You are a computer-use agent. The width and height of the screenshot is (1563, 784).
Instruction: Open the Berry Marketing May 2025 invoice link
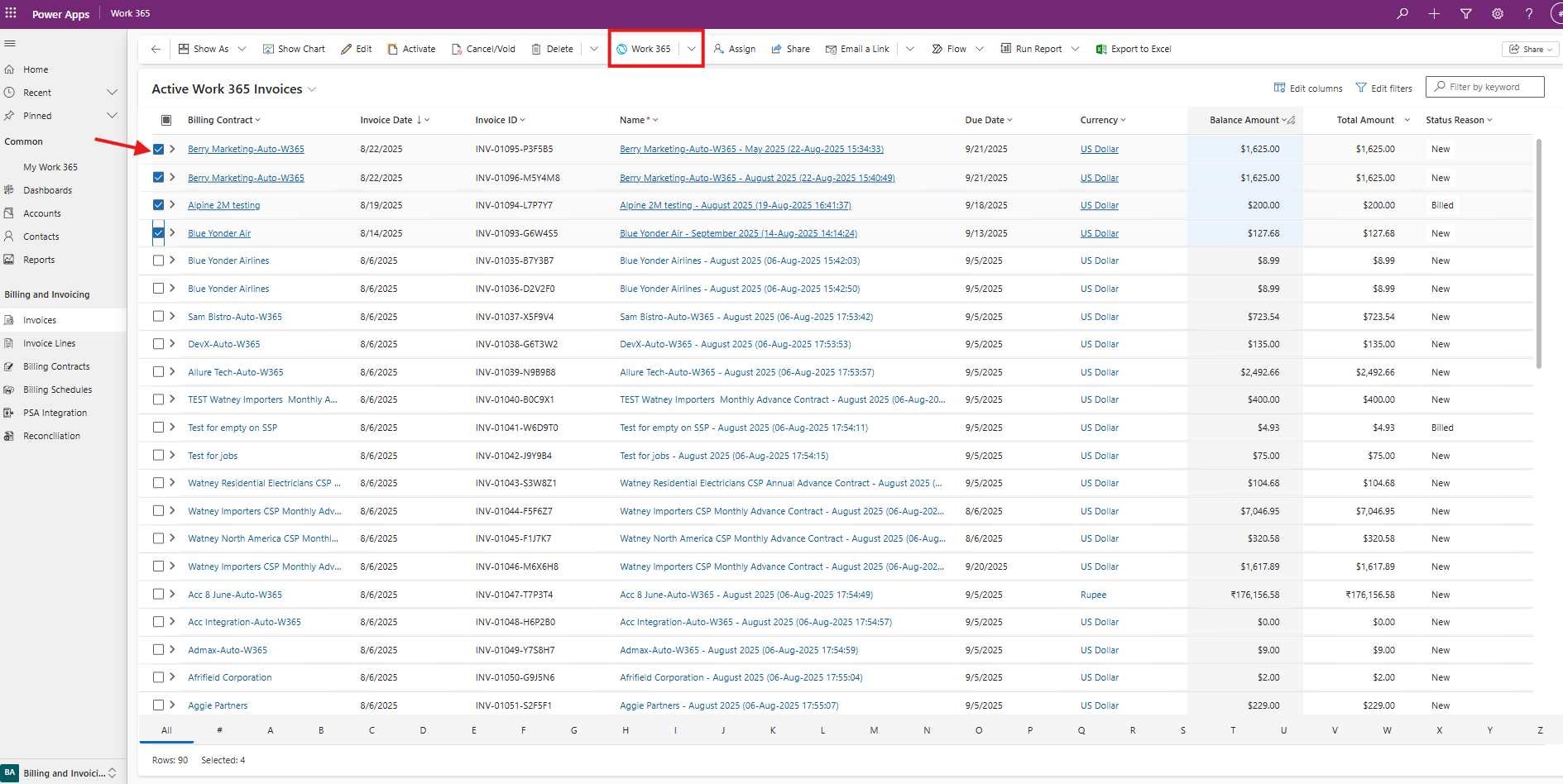click(x=751, y=149)
